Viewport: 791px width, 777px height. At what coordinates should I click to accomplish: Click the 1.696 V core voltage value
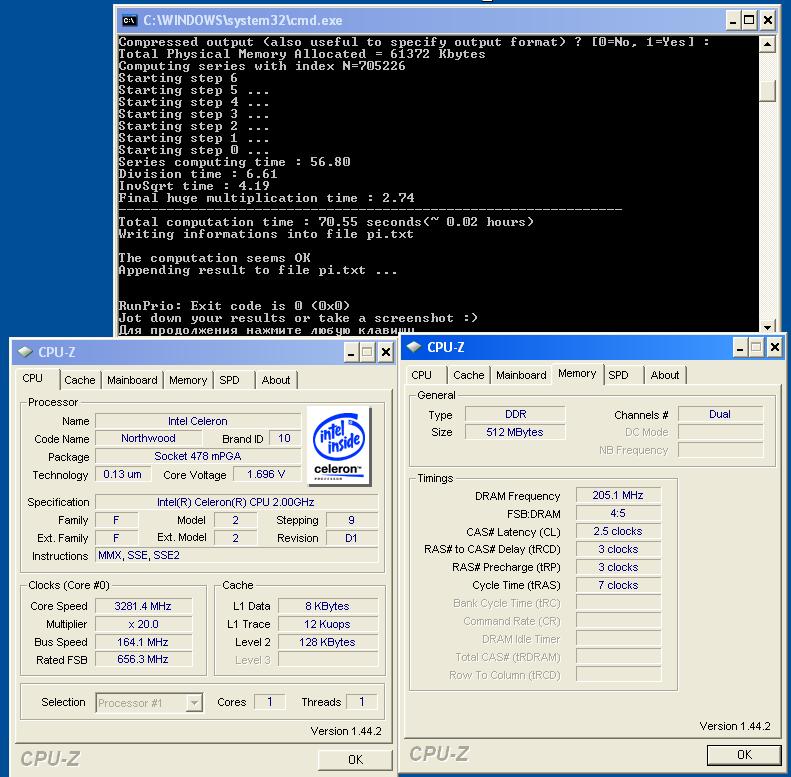[266, 474]
